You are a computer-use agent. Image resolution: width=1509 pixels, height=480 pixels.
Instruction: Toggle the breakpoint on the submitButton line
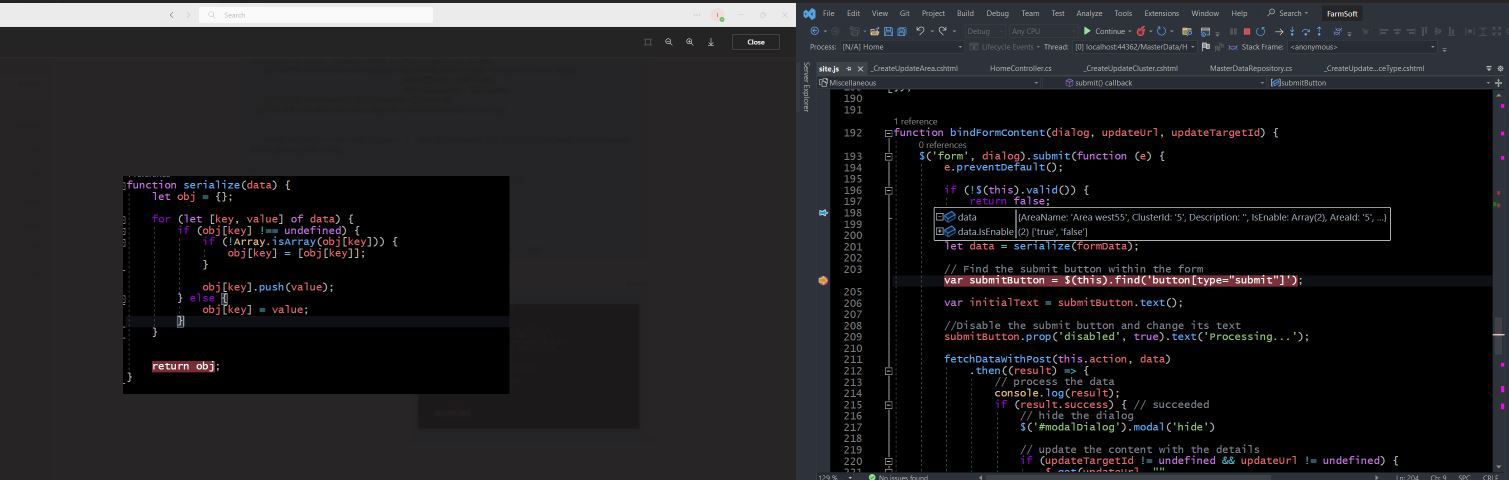[823, 280]
